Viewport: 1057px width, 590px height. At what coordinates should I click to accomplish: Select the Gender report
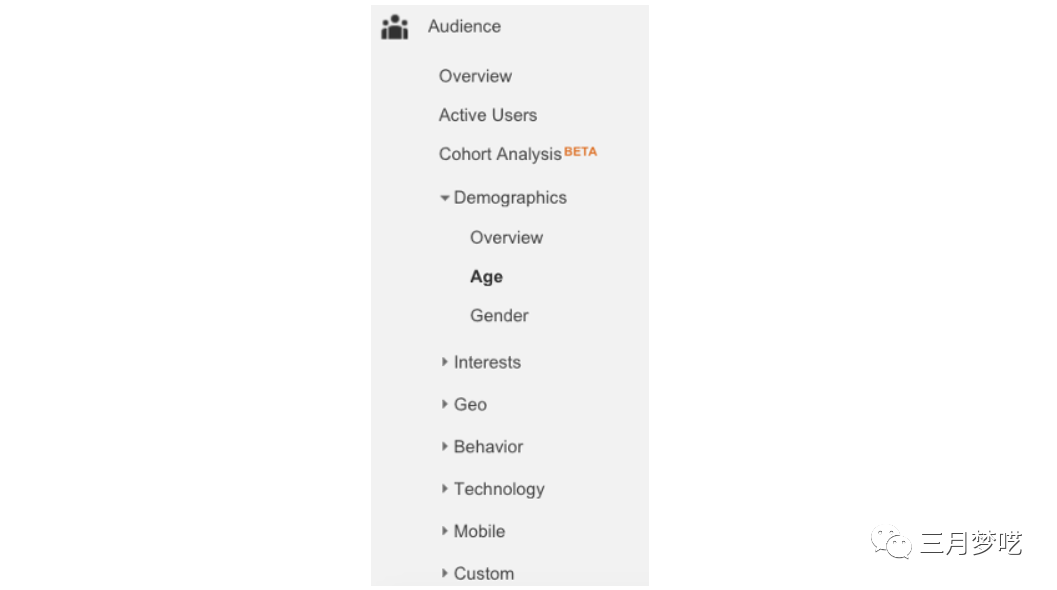499,316
